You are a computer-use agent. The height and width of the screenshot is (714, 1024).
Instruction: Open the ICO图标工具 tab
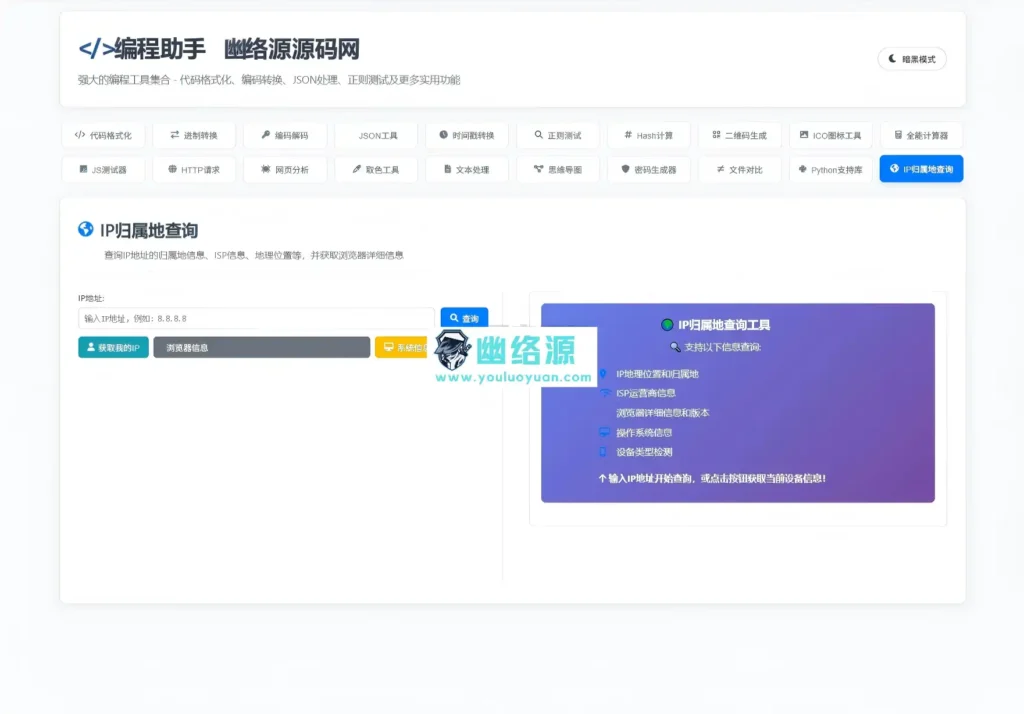(x=831, y=135)
